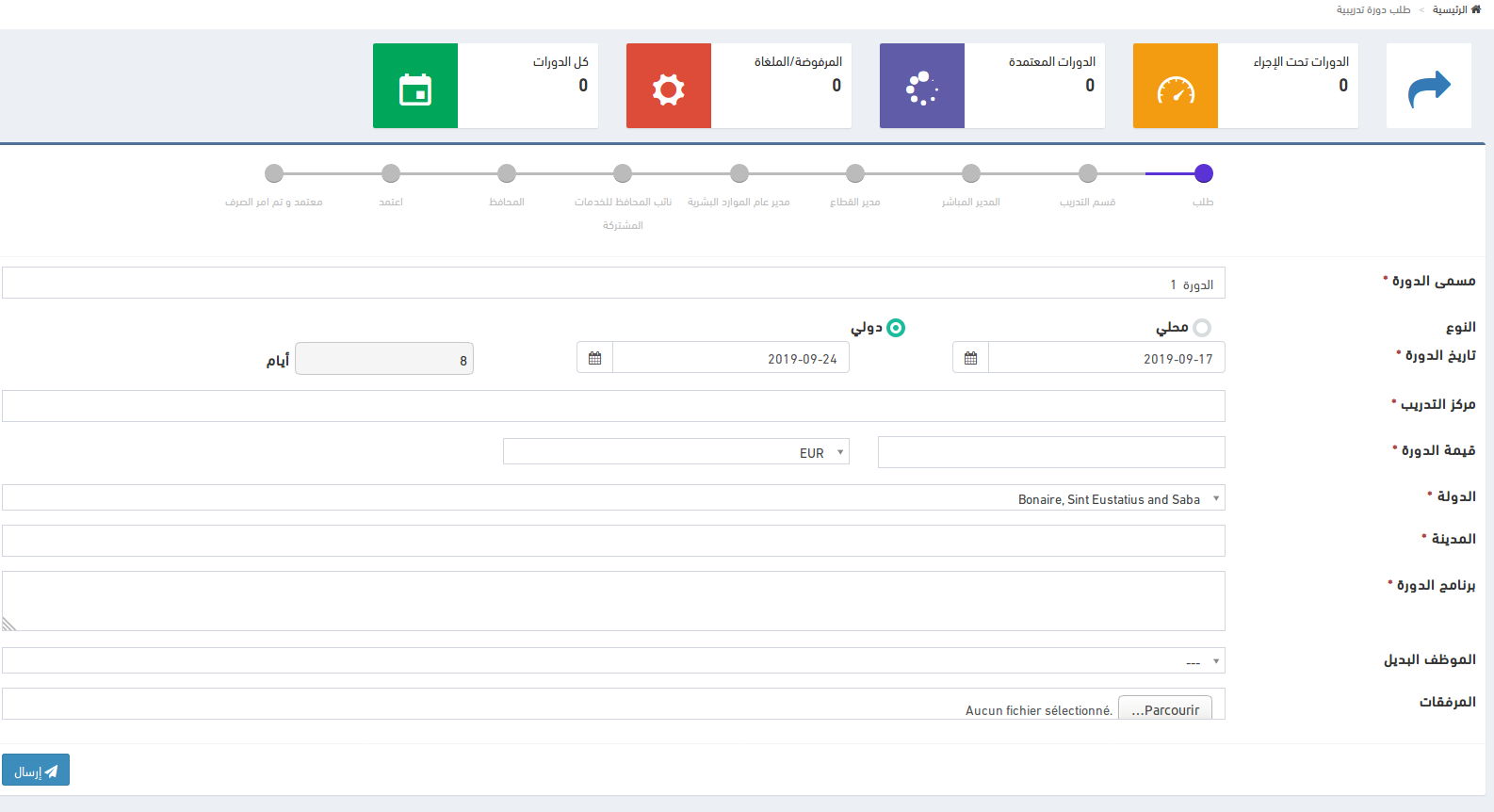Screen dimensions: 1494x812
Task: Open the EUR currency dropdown
Action: point(676,452)
